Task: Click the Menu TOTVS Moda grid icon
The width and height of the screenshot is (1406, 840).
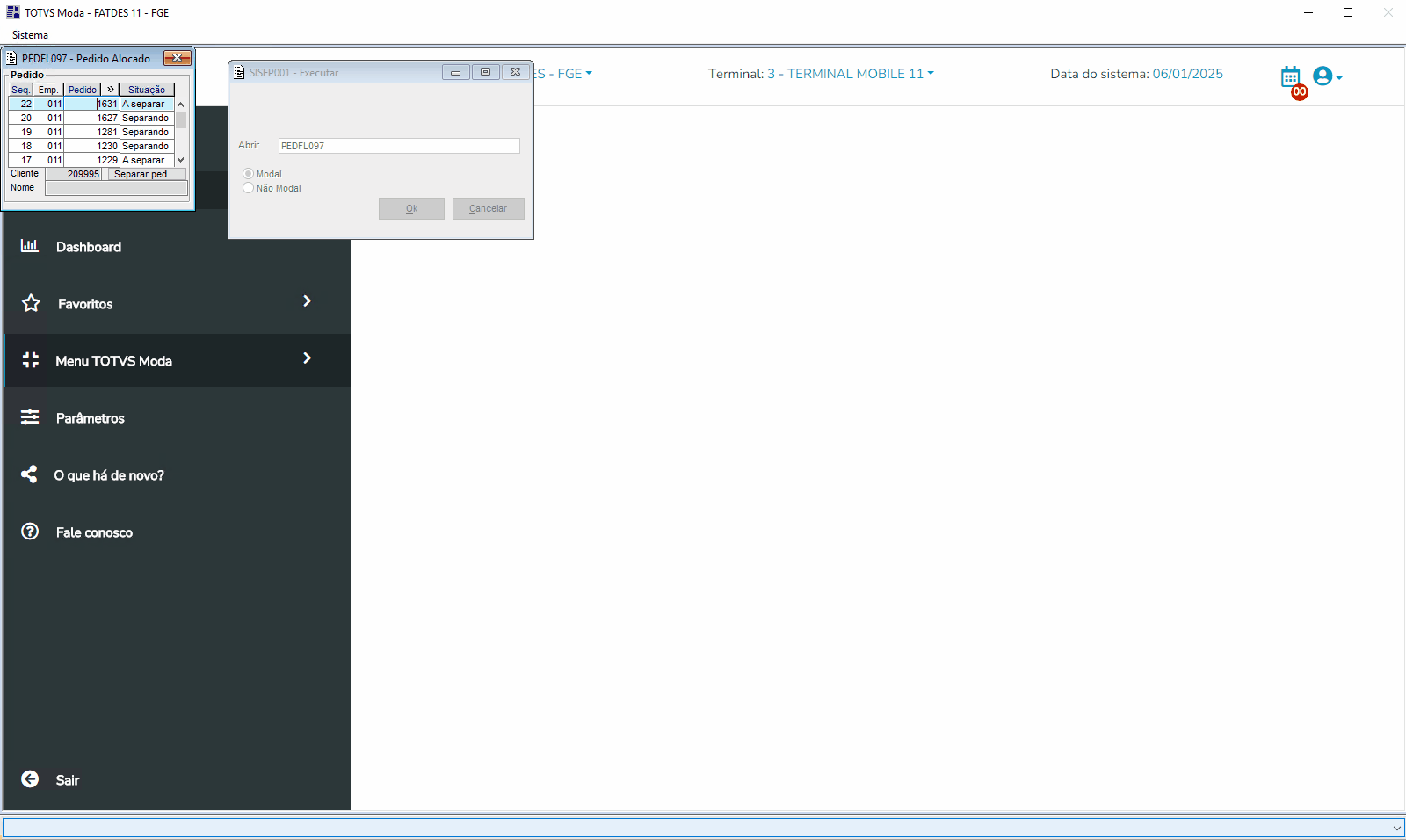Action: click(31, 360)
